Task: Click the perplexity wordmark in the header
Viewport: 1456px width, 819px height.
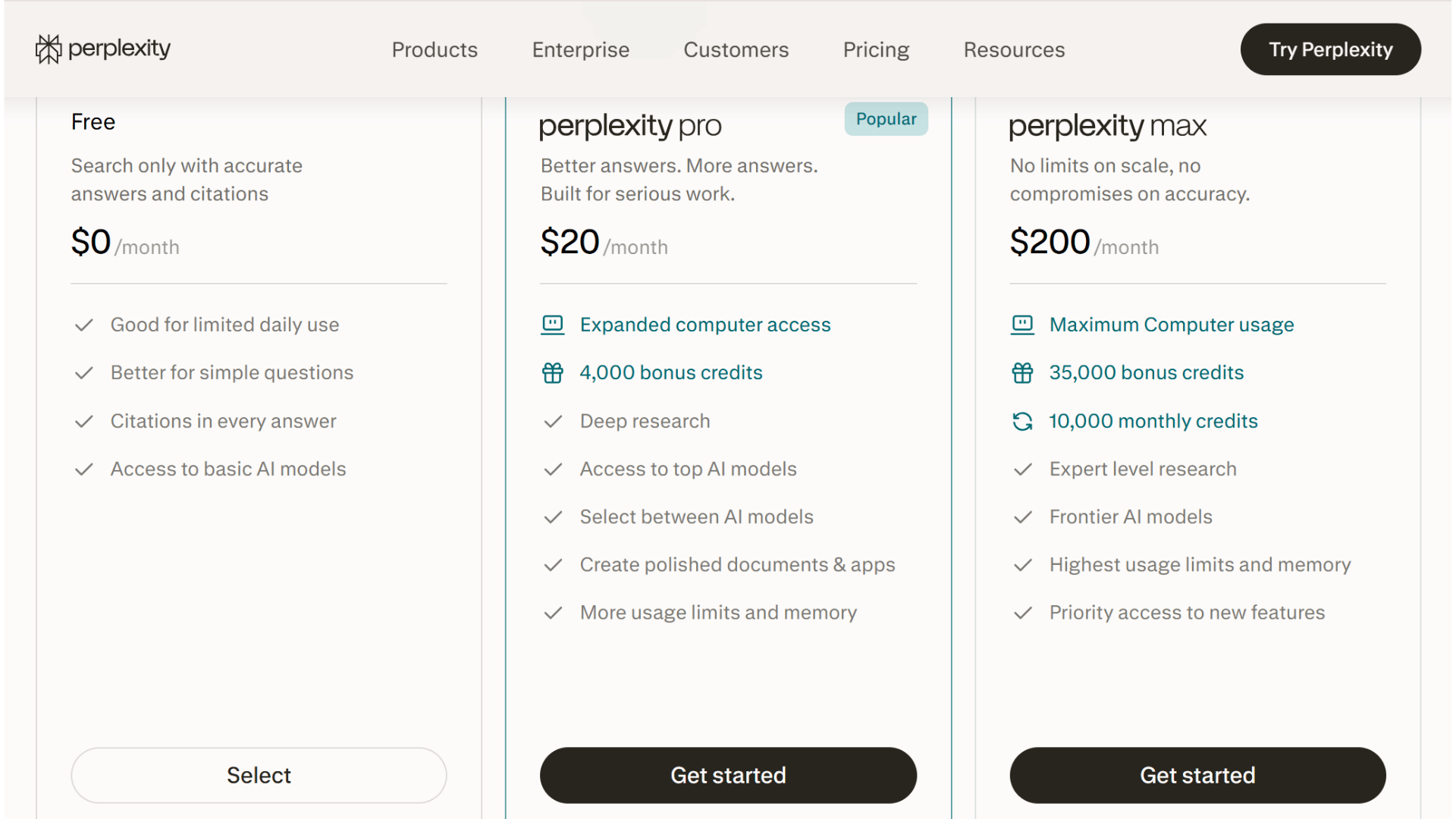Action: point(119,49)
